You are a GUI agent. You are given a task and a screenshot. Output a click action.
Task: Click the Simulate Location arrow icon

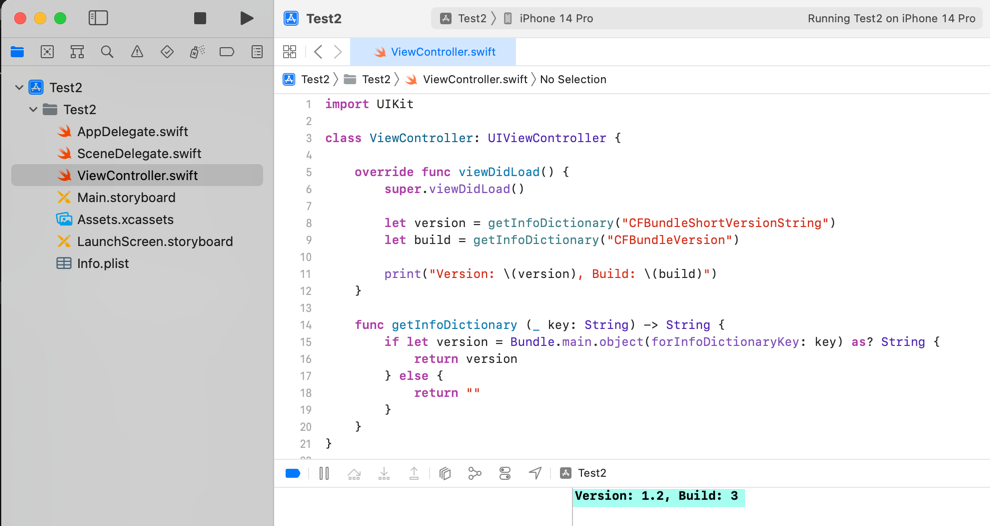pos(535,474)
